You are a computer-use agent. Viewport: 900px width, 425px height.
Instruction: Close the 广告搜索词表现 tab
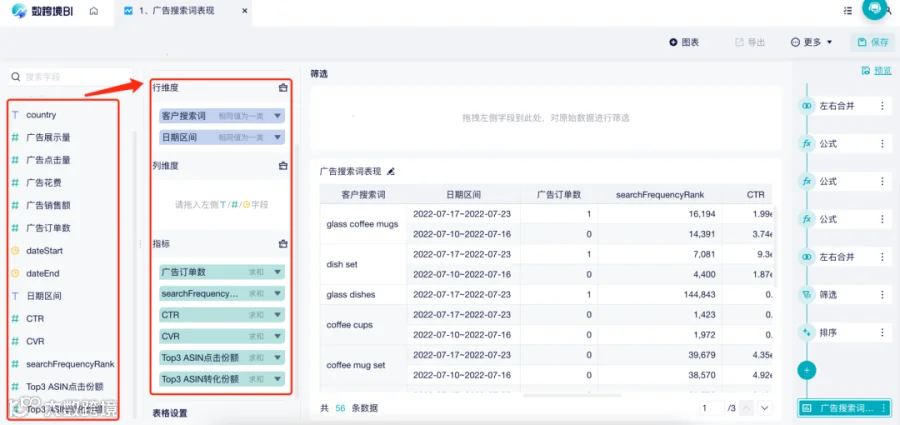tap(245, 11)
